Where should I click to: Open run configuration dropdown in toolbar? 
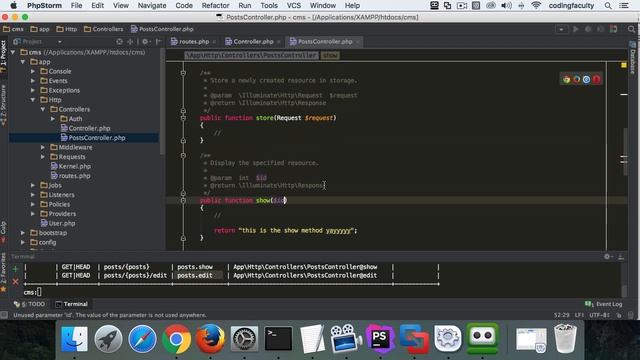point(561,29)
